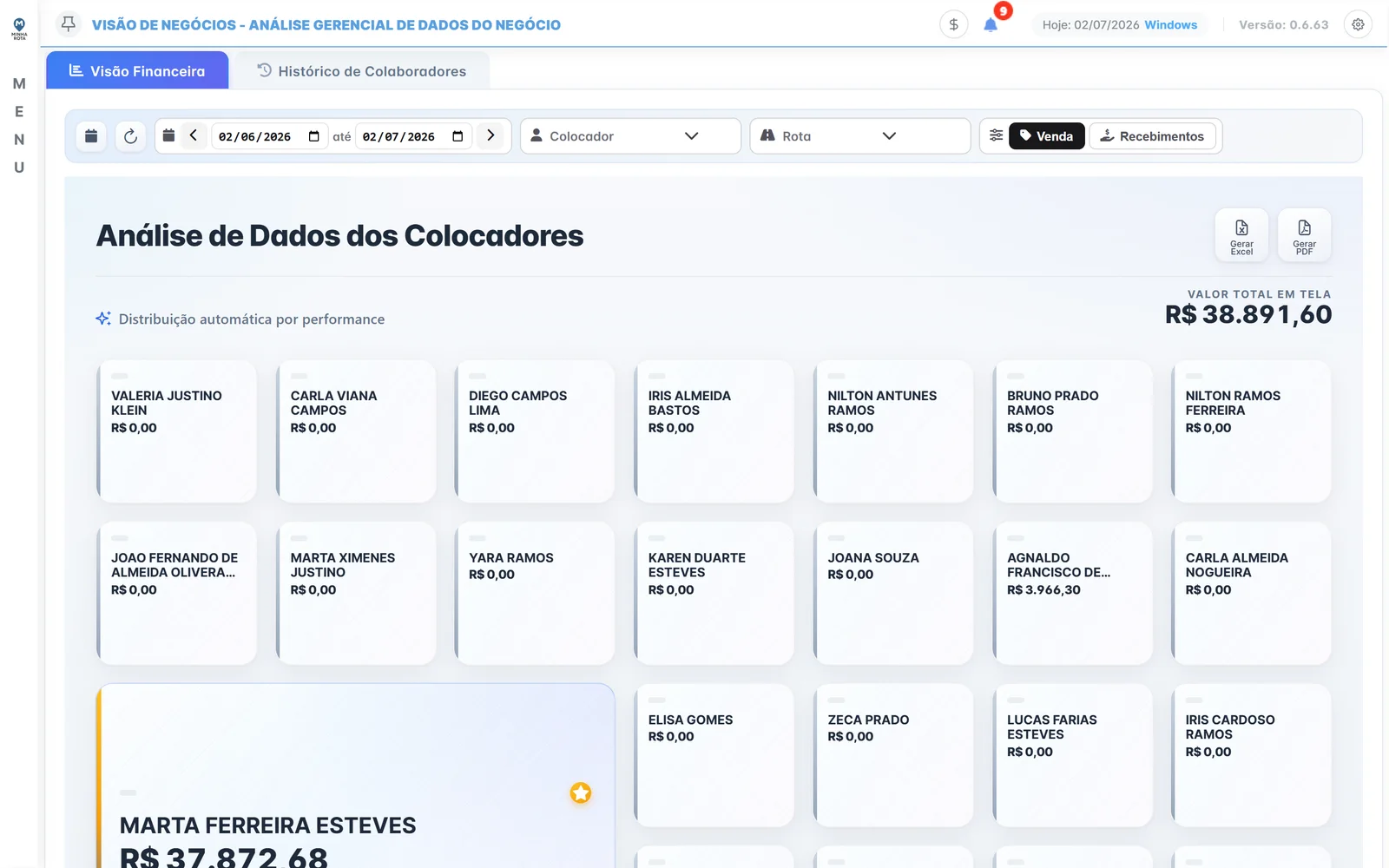Open the Zeca Prado card
The image size is (1389, 868).
coord(893,755)
